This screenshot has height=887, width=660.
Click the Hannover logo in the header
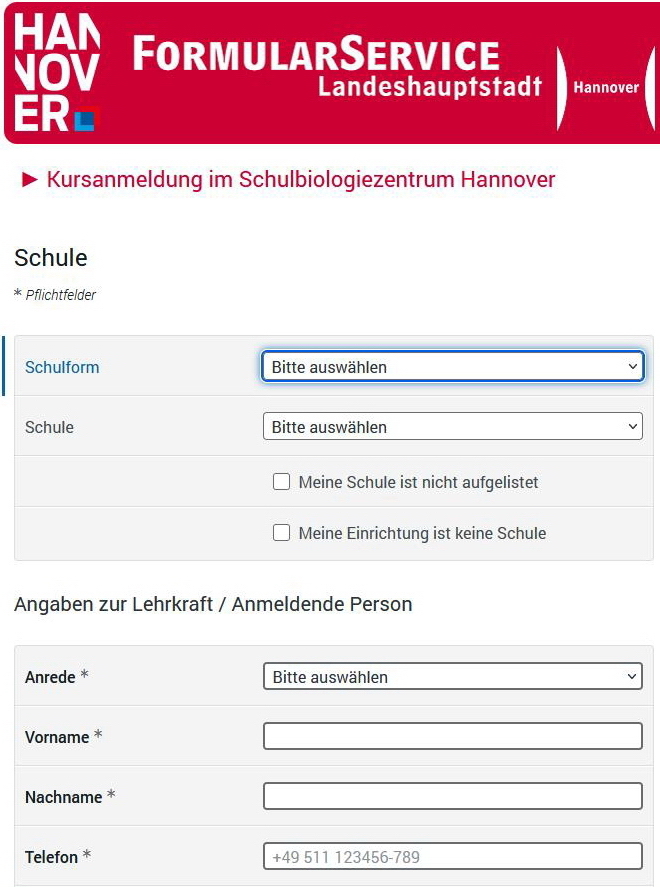[56, 74]
